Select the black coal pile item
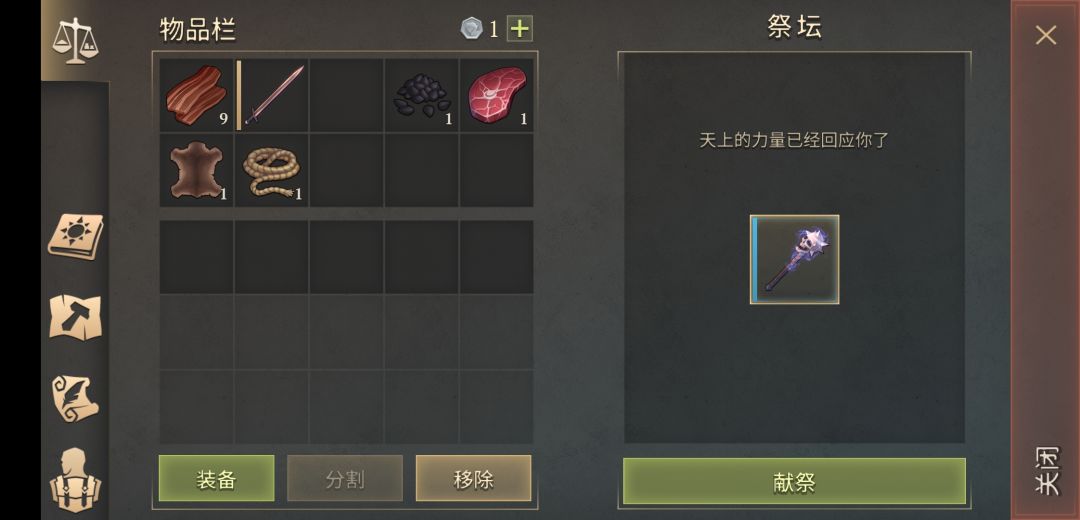Image resolution: width=1080 pixels, height=520 pixels. click(422, 95)
